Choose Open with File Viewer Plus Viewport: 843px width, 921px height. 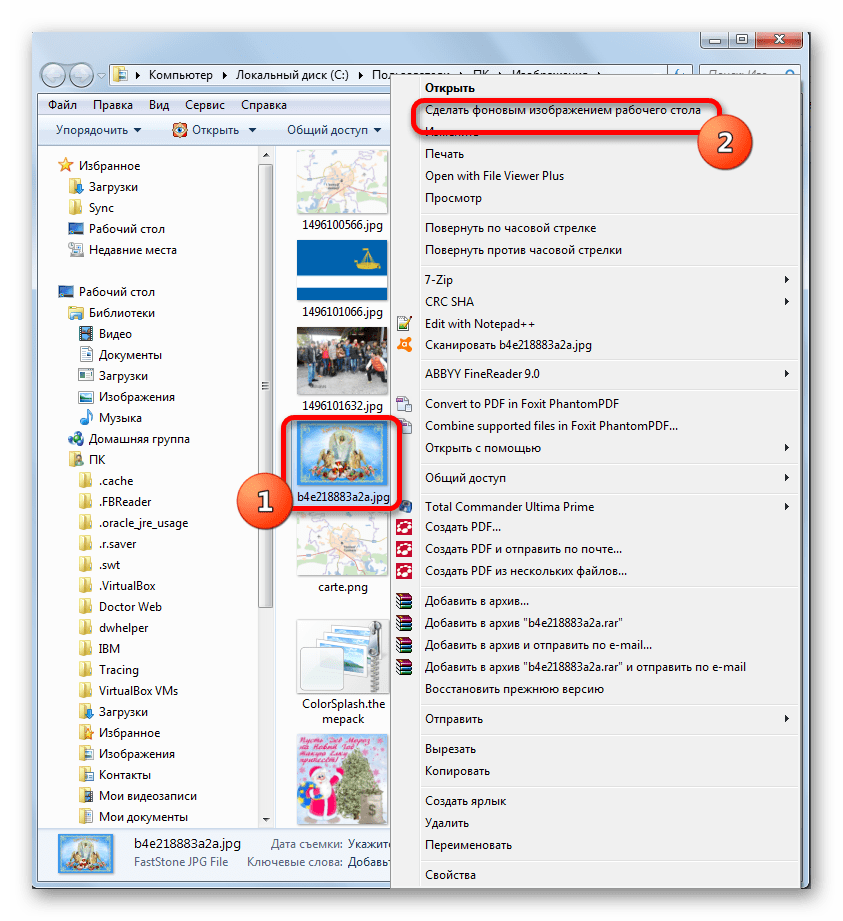(x=495, y=176)
